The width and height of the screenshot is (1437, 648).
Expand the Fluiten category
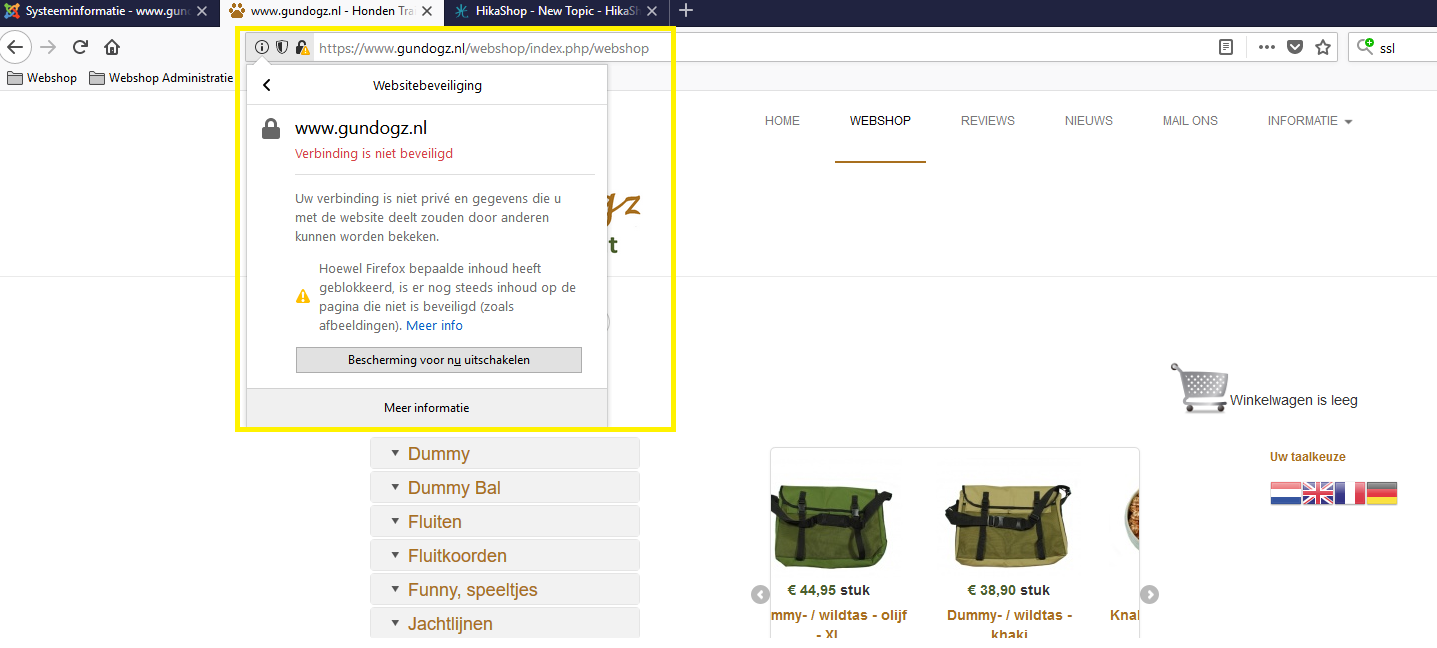(x=505, y=522)
